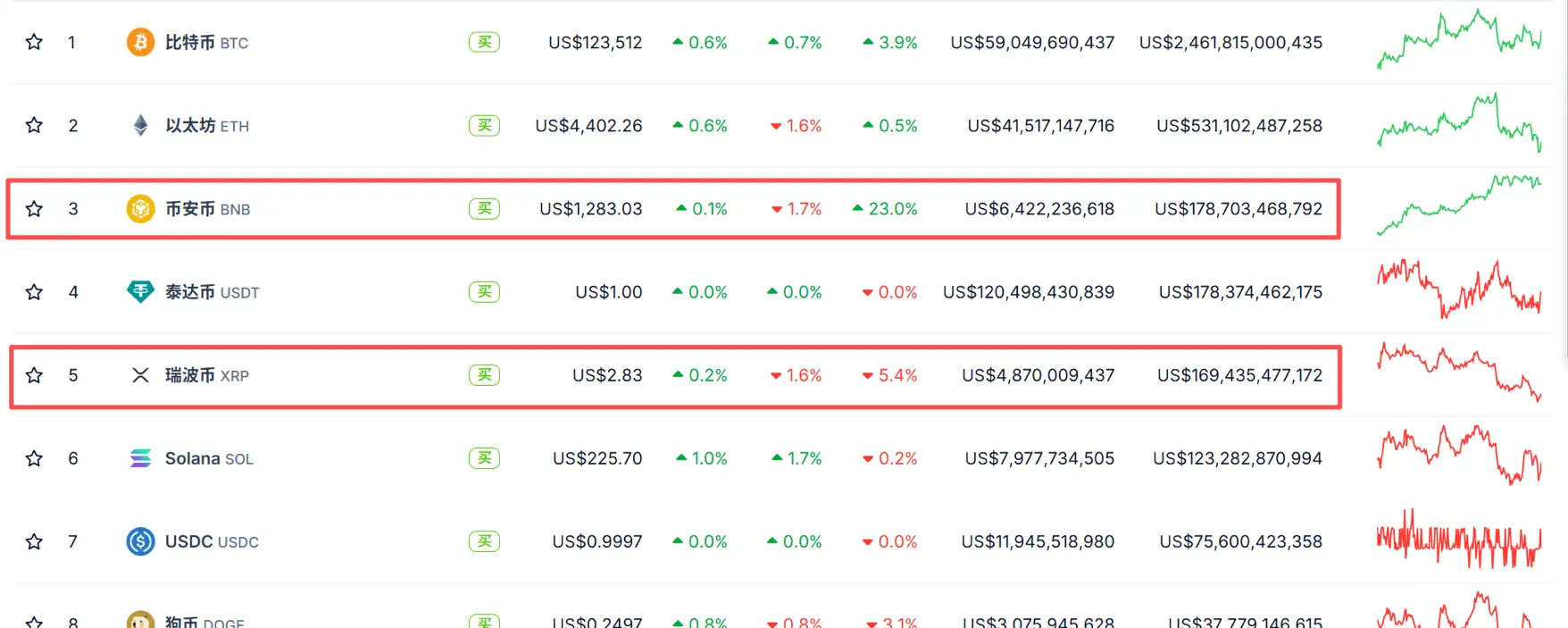
Task: Click the USDC coin logo
Action: click(140, 541)
